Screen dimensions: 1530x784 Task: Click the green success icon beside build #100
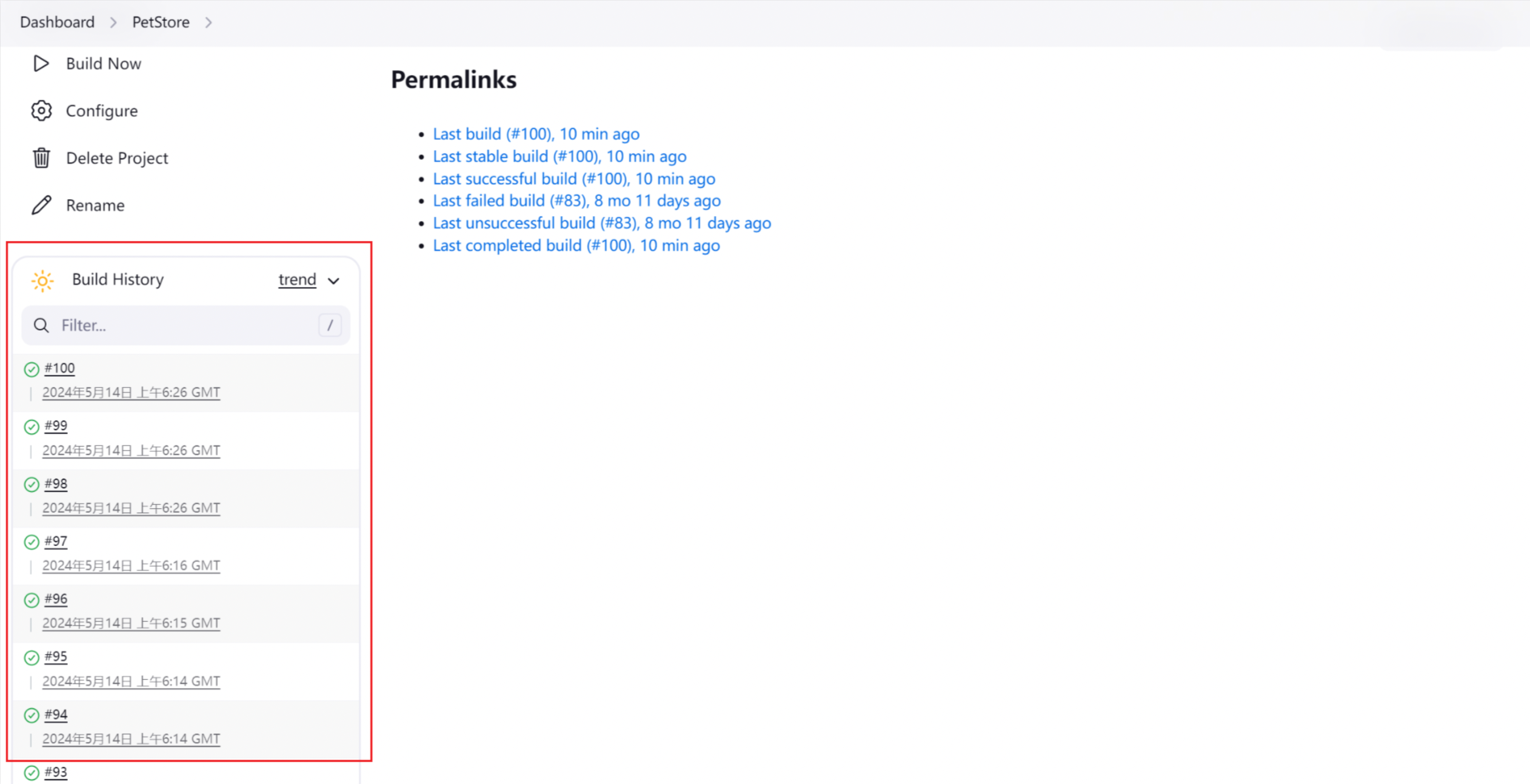[32, 368]
